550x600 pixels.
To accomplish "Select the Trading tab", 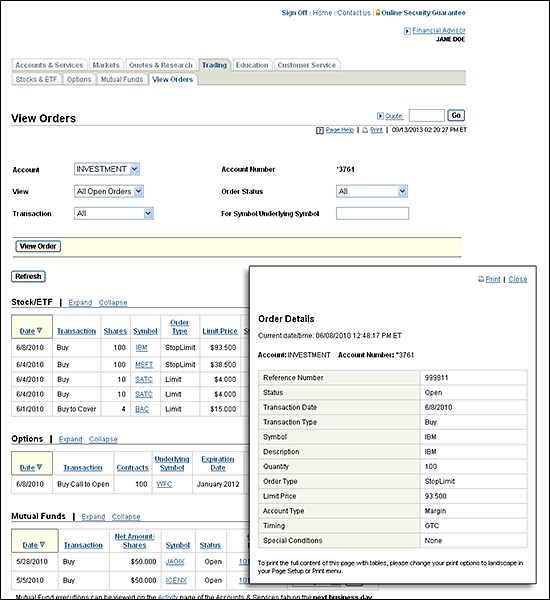I will (214, 65).
